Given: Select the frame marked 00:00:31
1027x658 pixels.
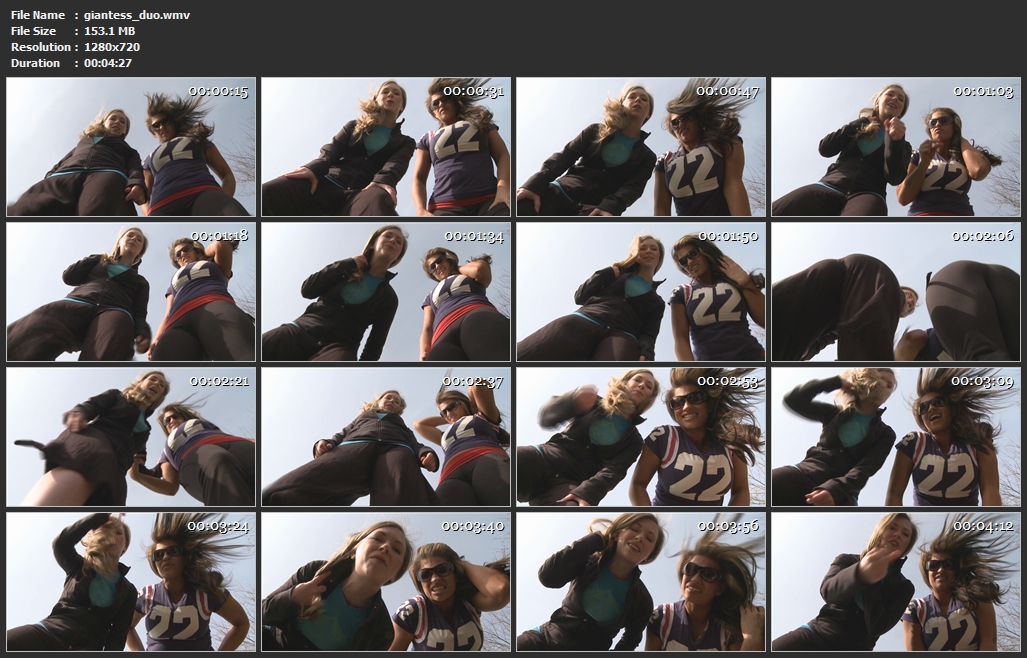Looking at the screenshot, I should pos(386,147).
